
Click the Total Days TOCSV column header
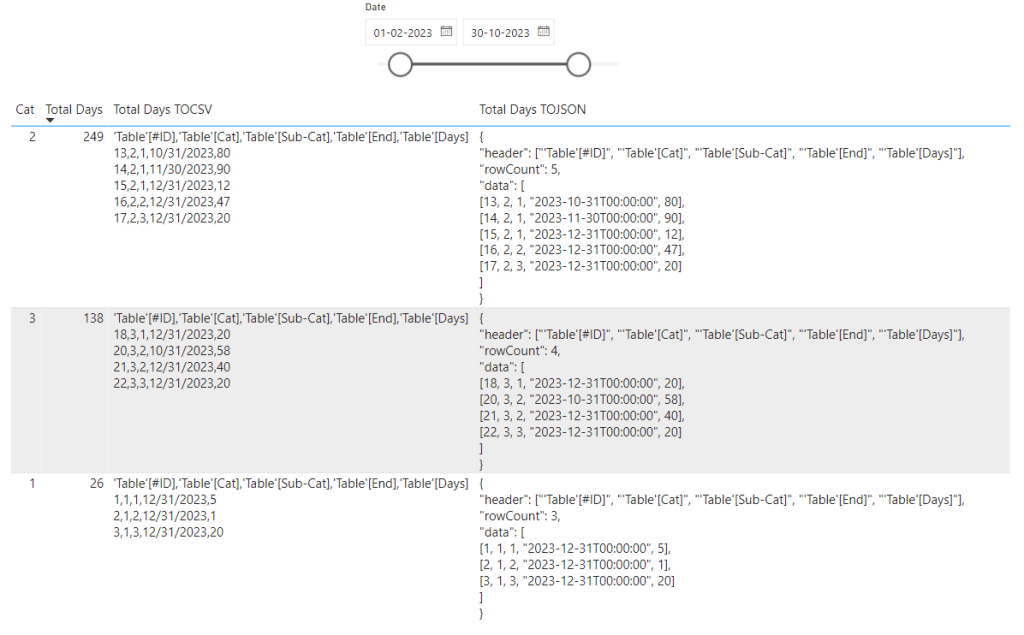coord(163,109)
